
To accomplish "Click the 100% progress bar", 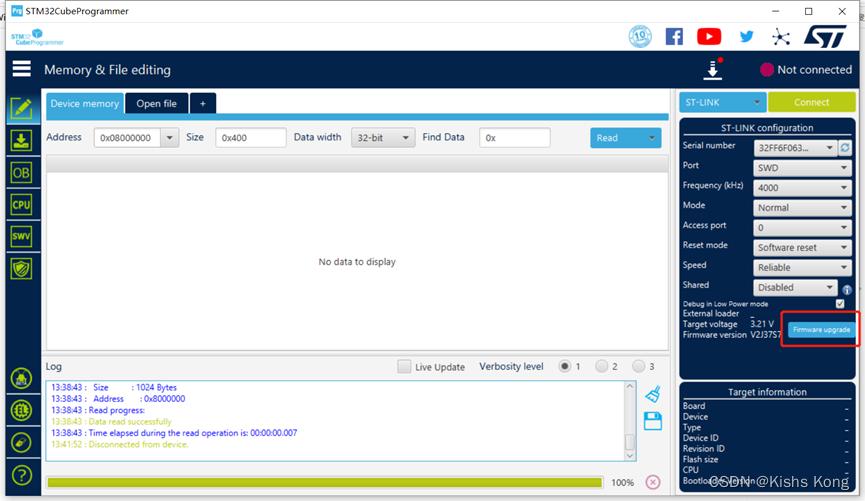I will click(x=324, y=482).
